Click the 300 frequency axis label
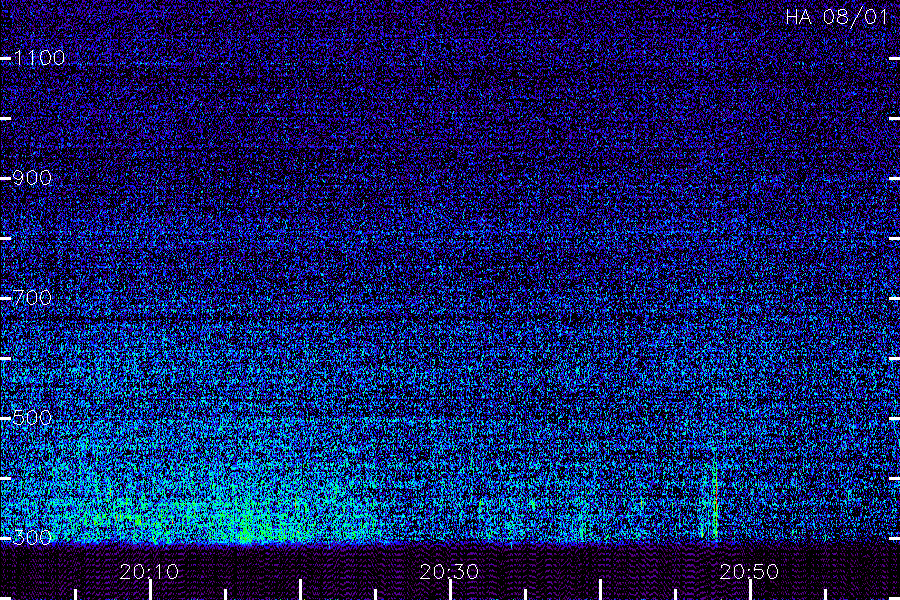This screenshot has width=900, height=600. pos(32,538)
